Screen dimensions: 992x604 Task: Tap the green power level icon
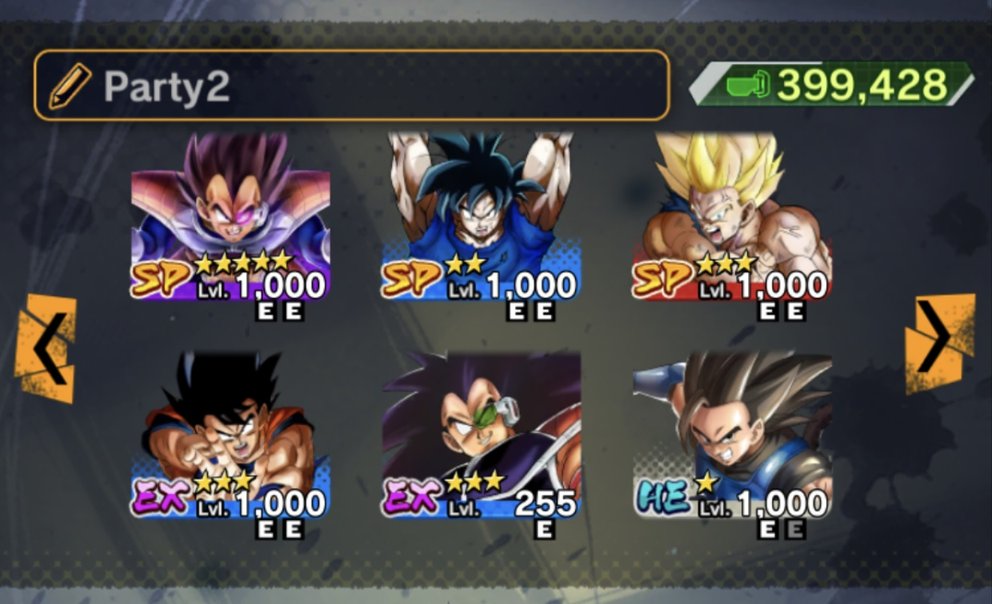(x=748, y=85)
